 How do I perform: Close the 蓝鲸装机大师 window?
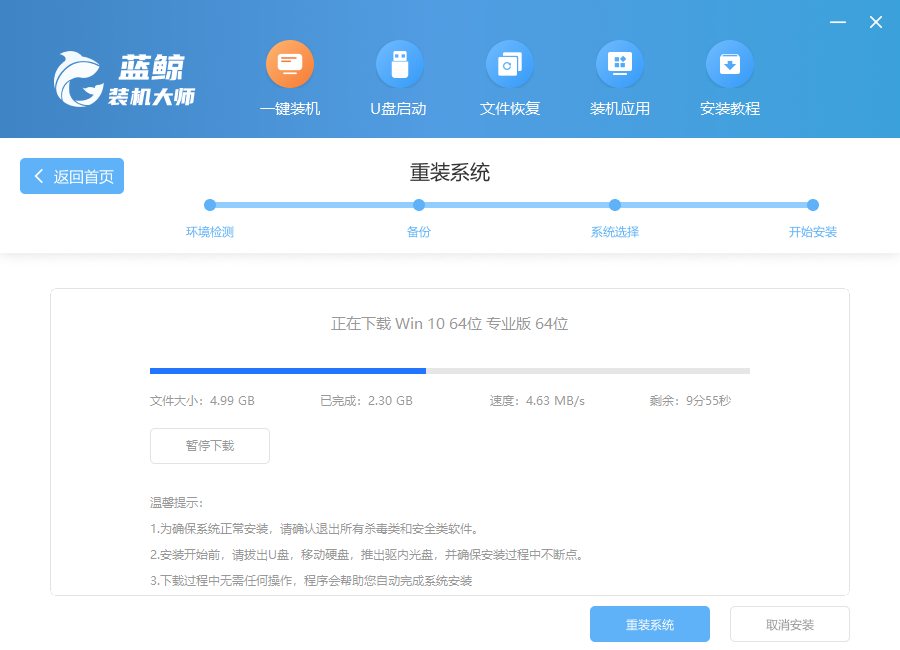click(875, 22)
